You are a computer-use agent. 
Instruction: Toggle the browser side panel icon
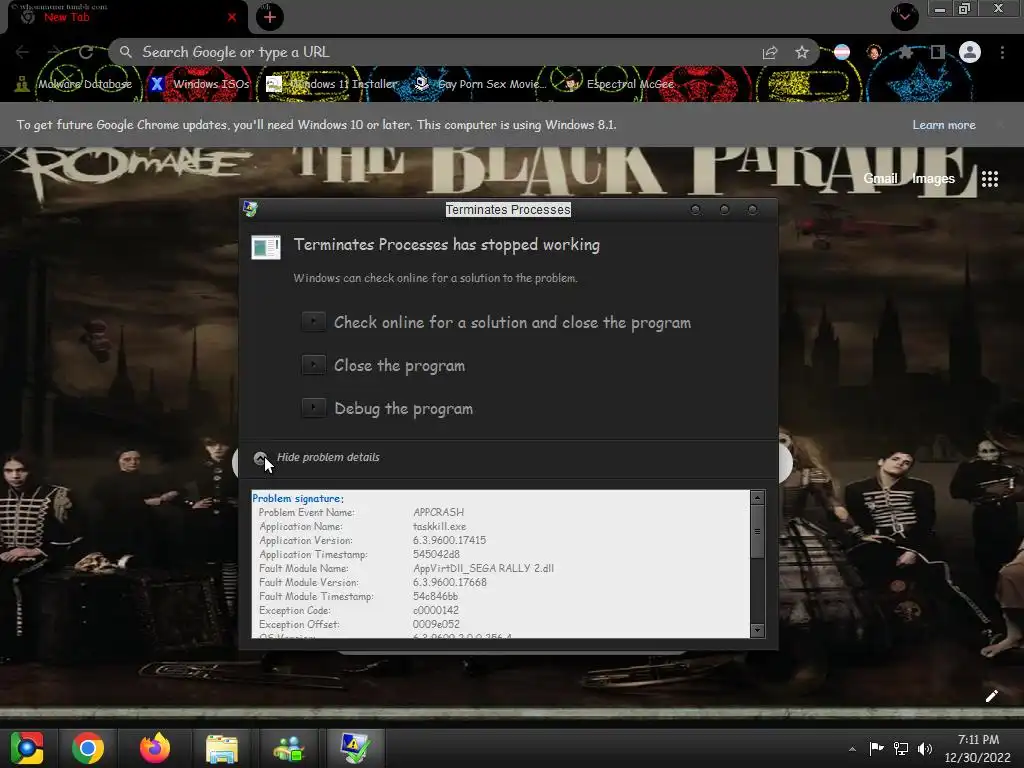click(x=938, y=52)
